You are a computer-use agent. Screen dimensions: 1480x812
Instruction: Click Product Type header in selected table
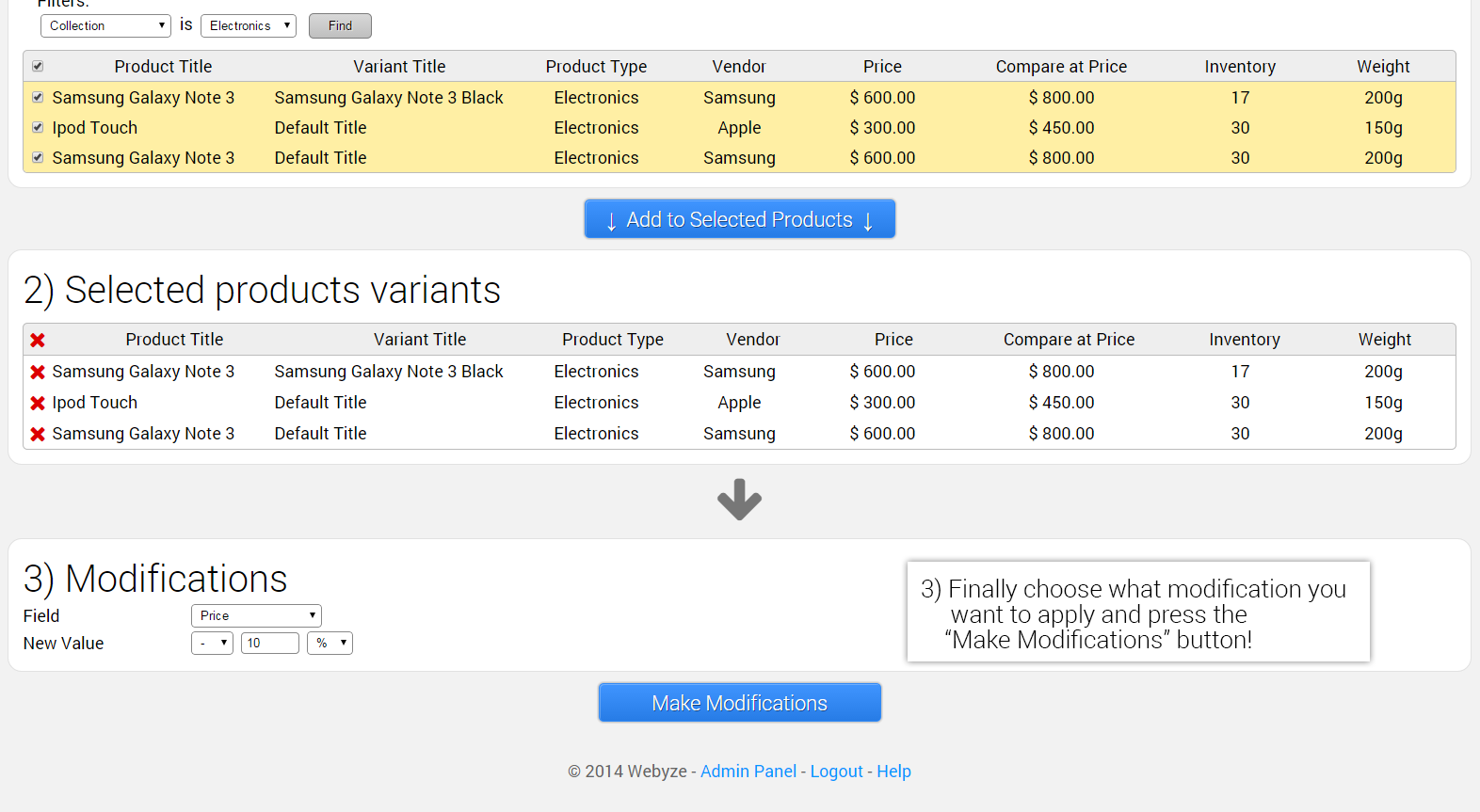(x=613, y=340)
